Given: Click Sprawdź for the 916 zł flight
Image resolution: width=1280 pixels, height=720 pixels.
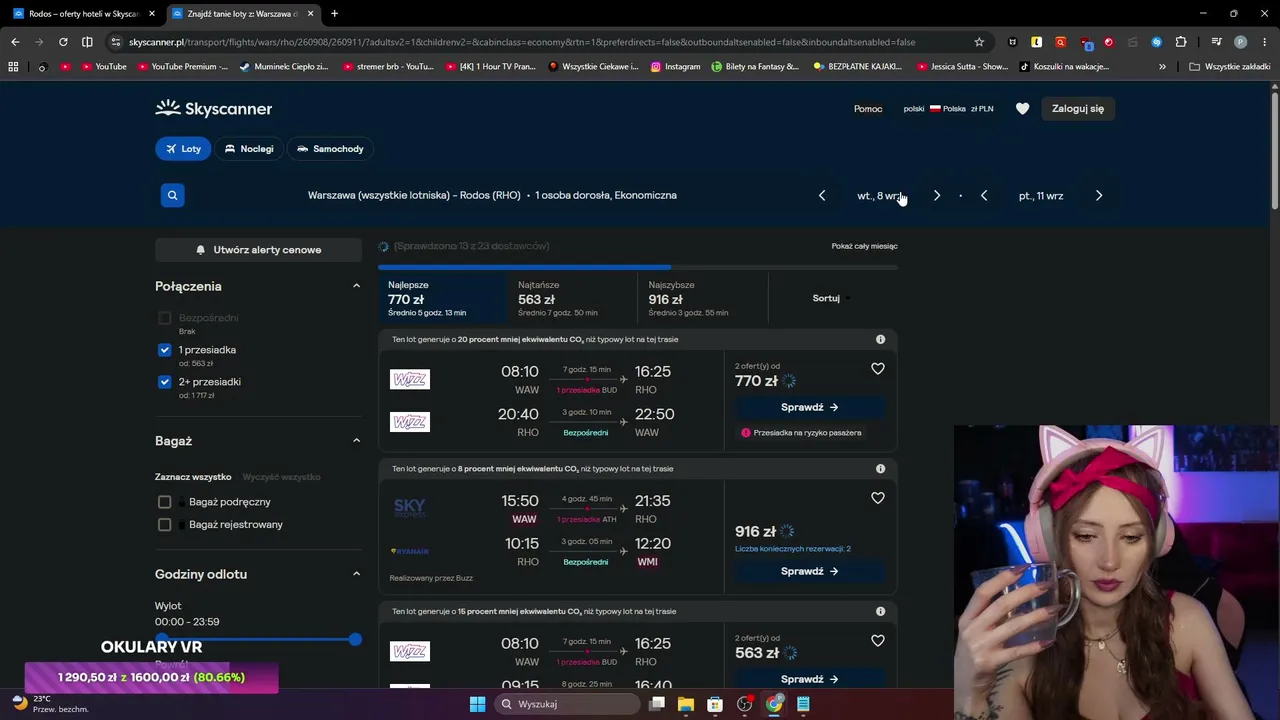Looking at the screenshot, I should (x=810, y=572).
